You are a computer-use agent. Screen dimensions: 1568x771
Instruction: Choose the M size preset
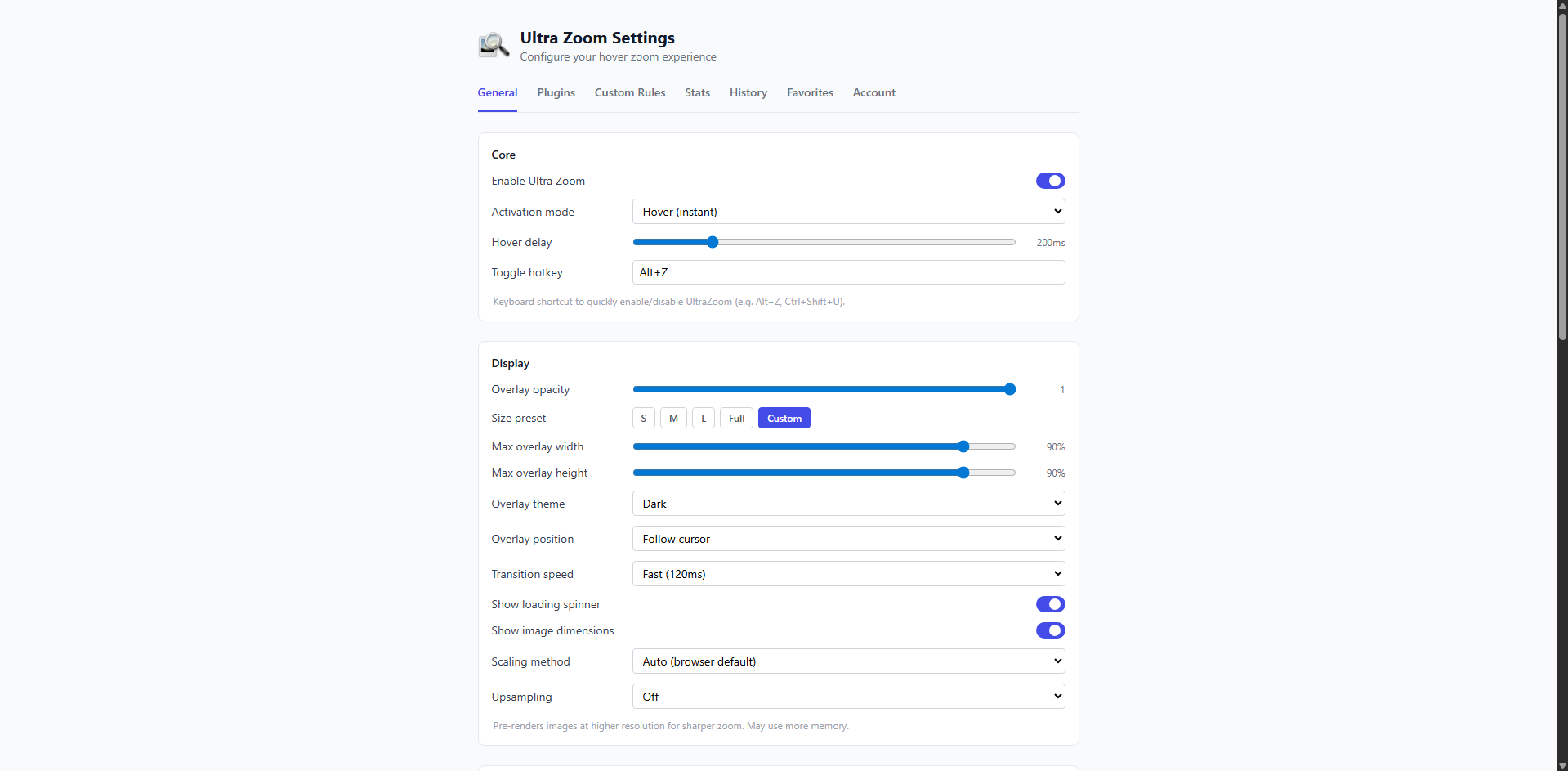coord(672,418)
